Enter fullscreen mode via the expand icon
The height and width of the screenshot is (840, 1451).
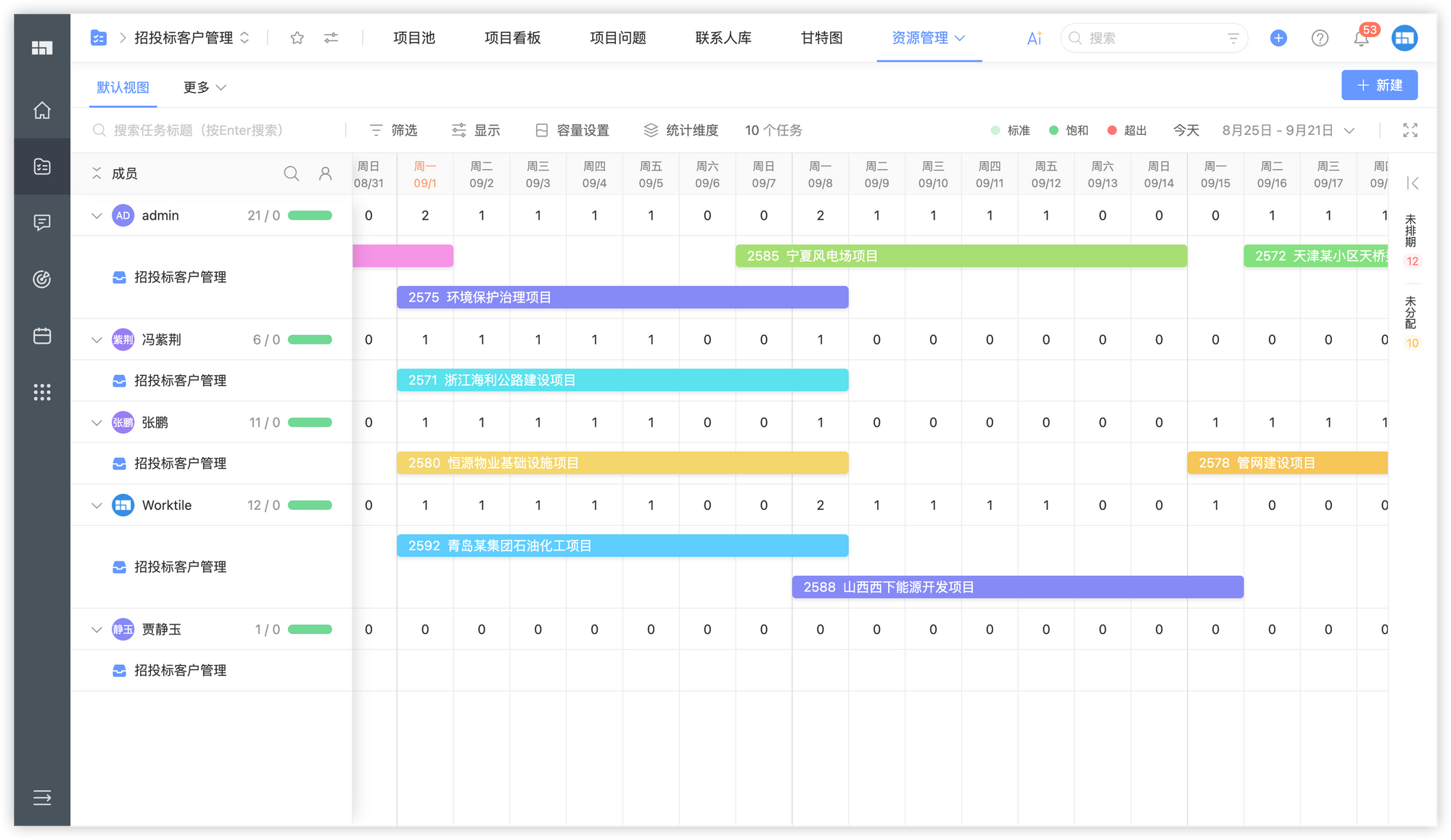(1410, 131)
